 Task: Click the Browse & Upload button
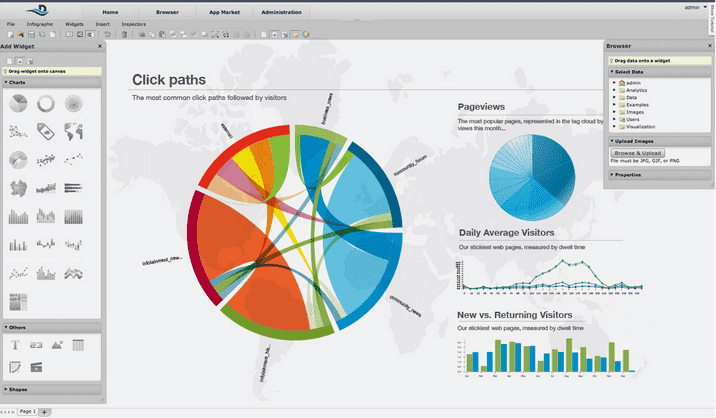tap(637, 152)
